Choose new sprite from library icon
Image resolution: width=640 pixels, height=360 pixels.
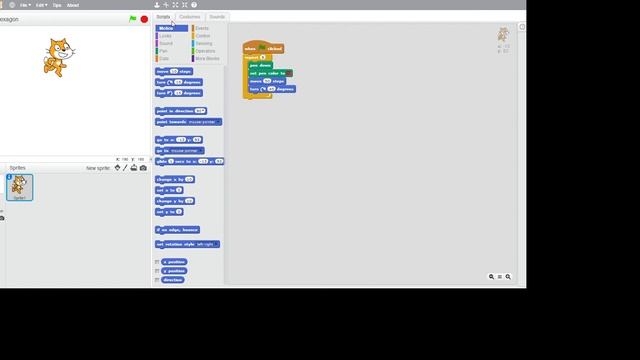point(118,168)
